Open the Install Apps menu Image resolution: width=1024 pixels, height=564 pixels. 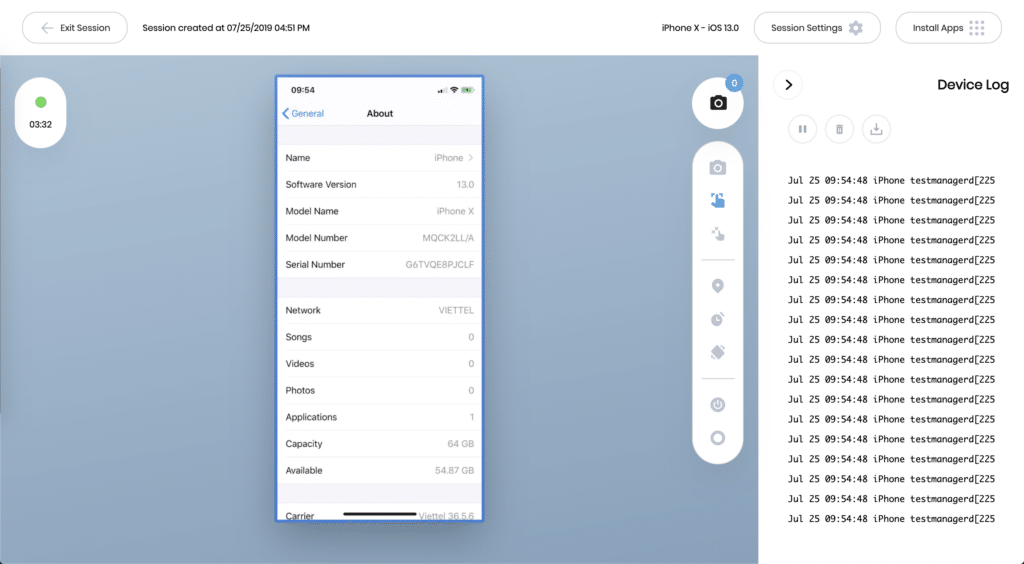tap(948, 28)
